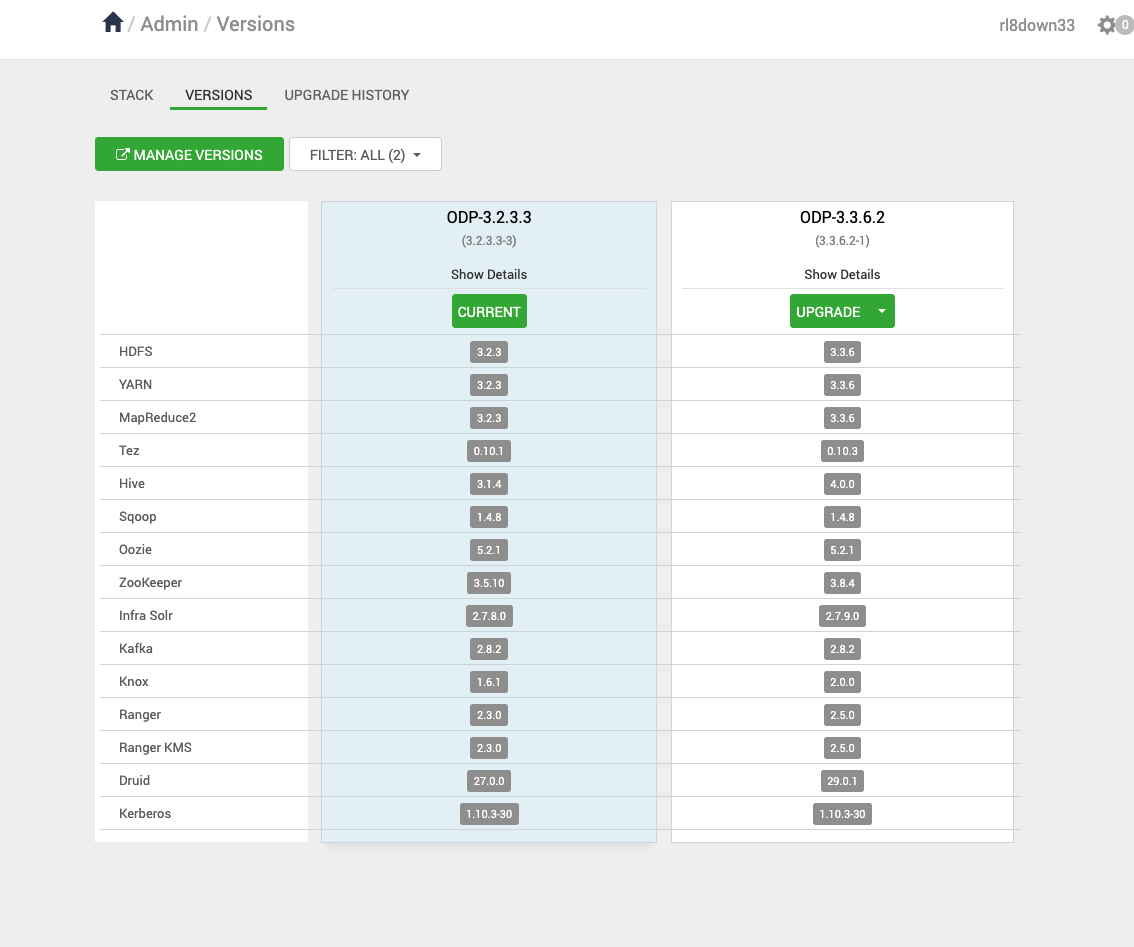1134x947 pixels.
Task: Click the Manage Versions button
Action: point(189,154)
